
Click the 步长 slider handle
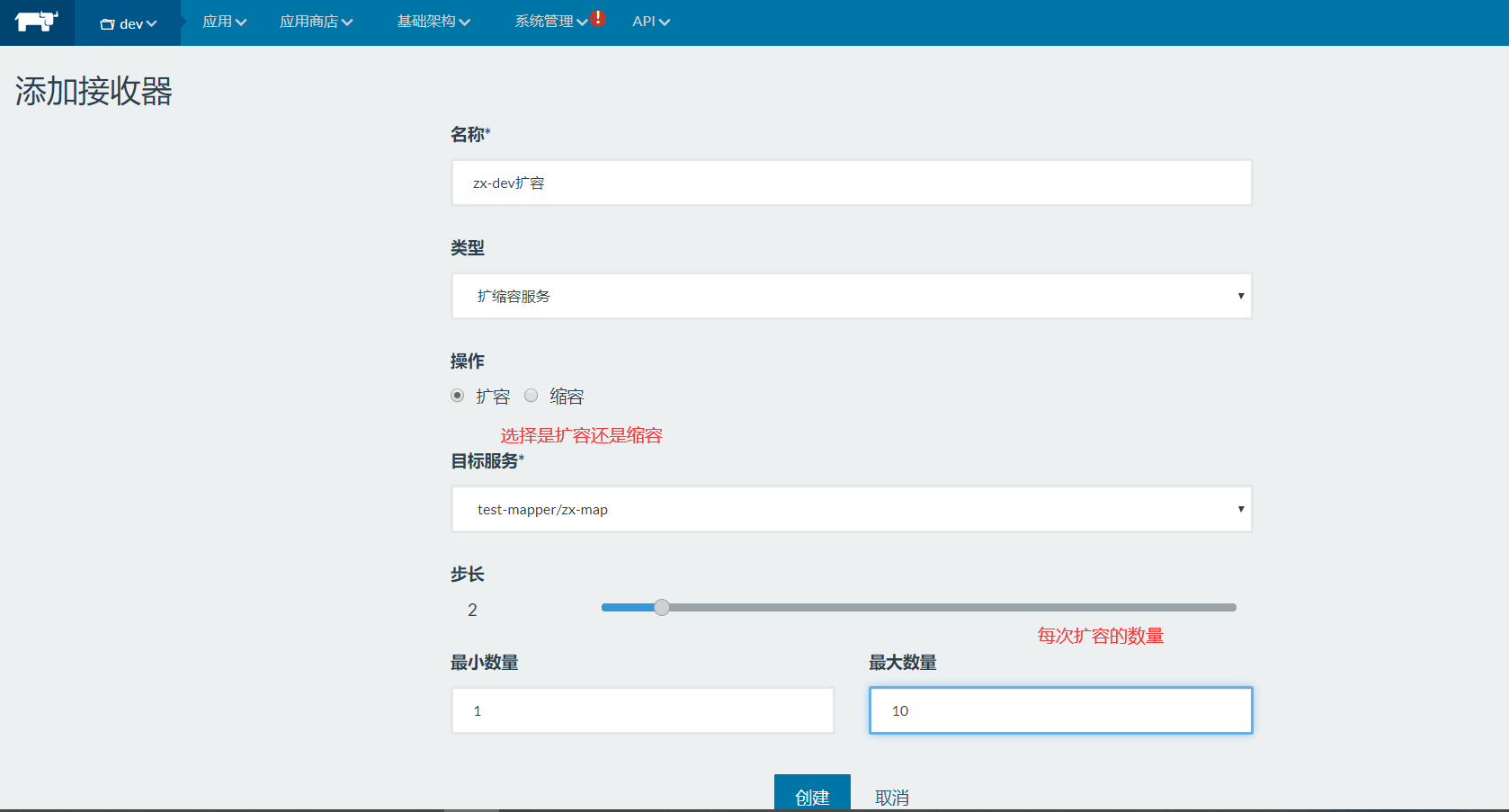662,607
